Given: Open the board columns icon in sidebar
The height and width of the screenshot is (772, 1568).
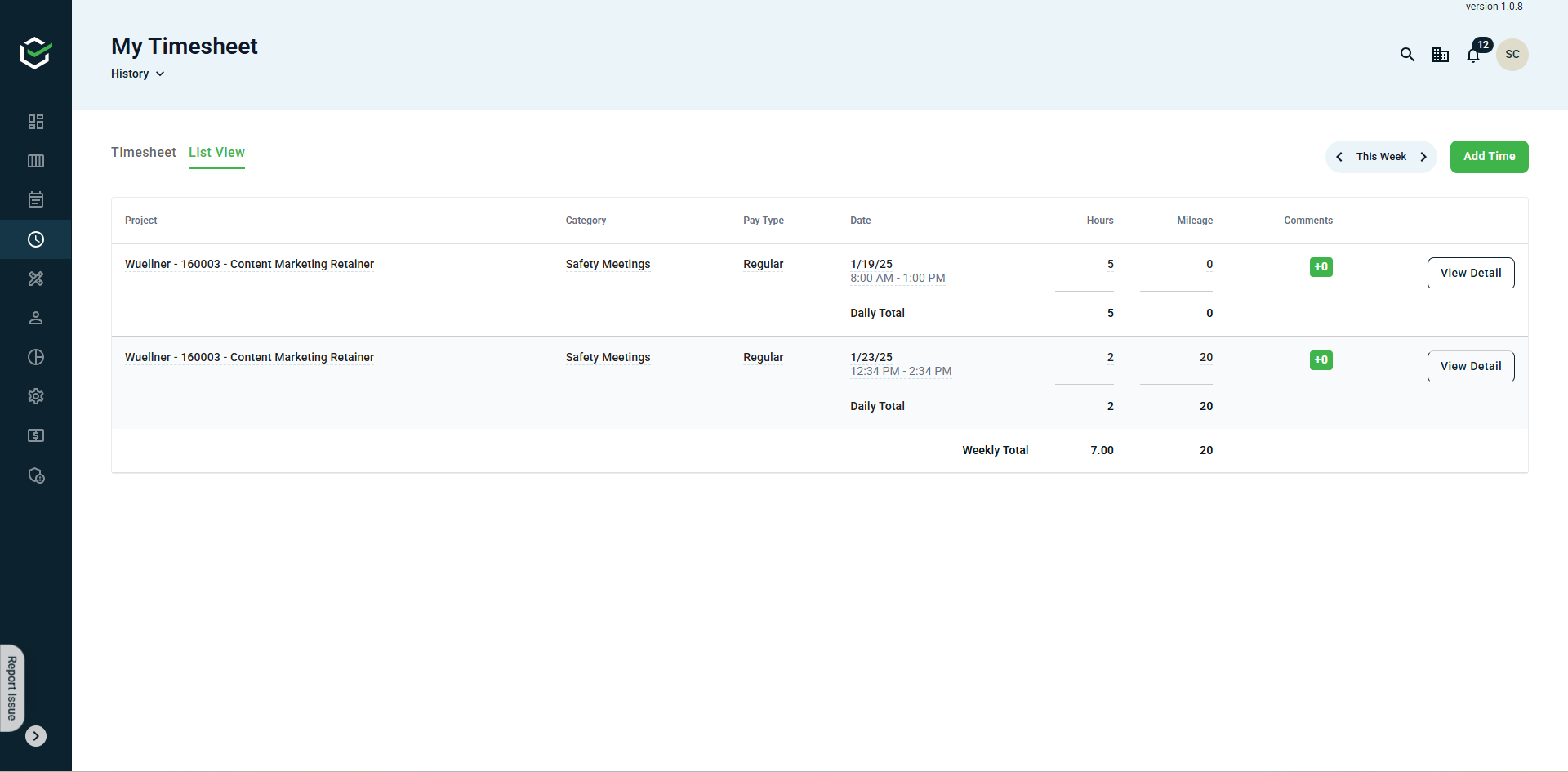Looking at the screenshot, I should coord(36,161).
